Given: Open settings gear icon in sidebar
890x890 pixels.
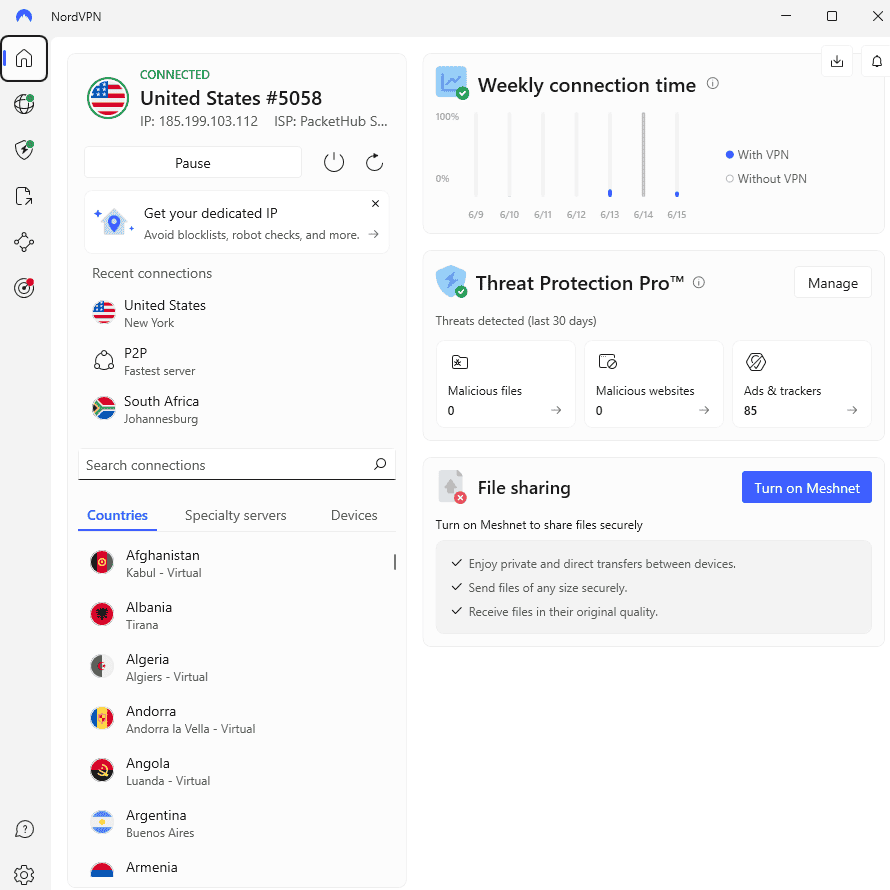Looking at the screenshot, I should click(24, 875).
